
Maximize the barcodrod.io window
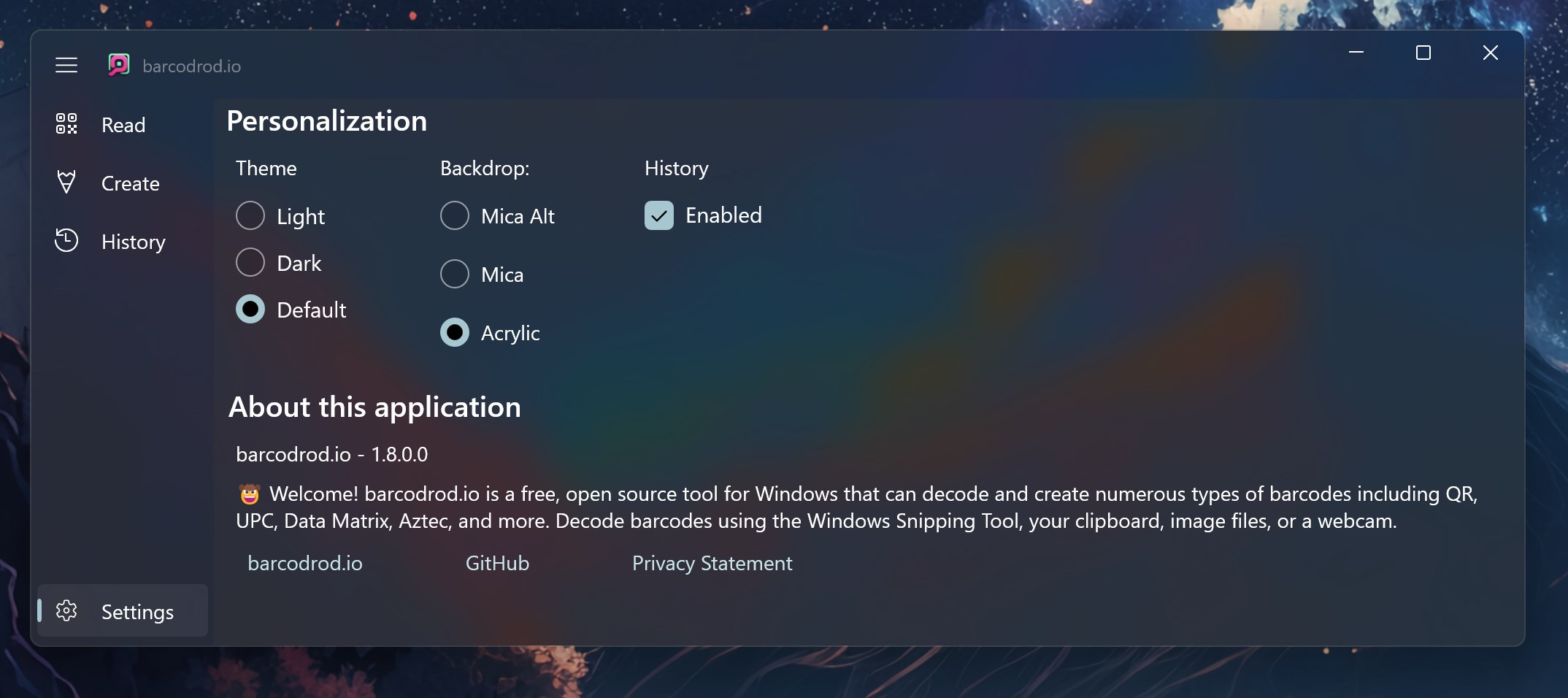(x=1423, y=53)
